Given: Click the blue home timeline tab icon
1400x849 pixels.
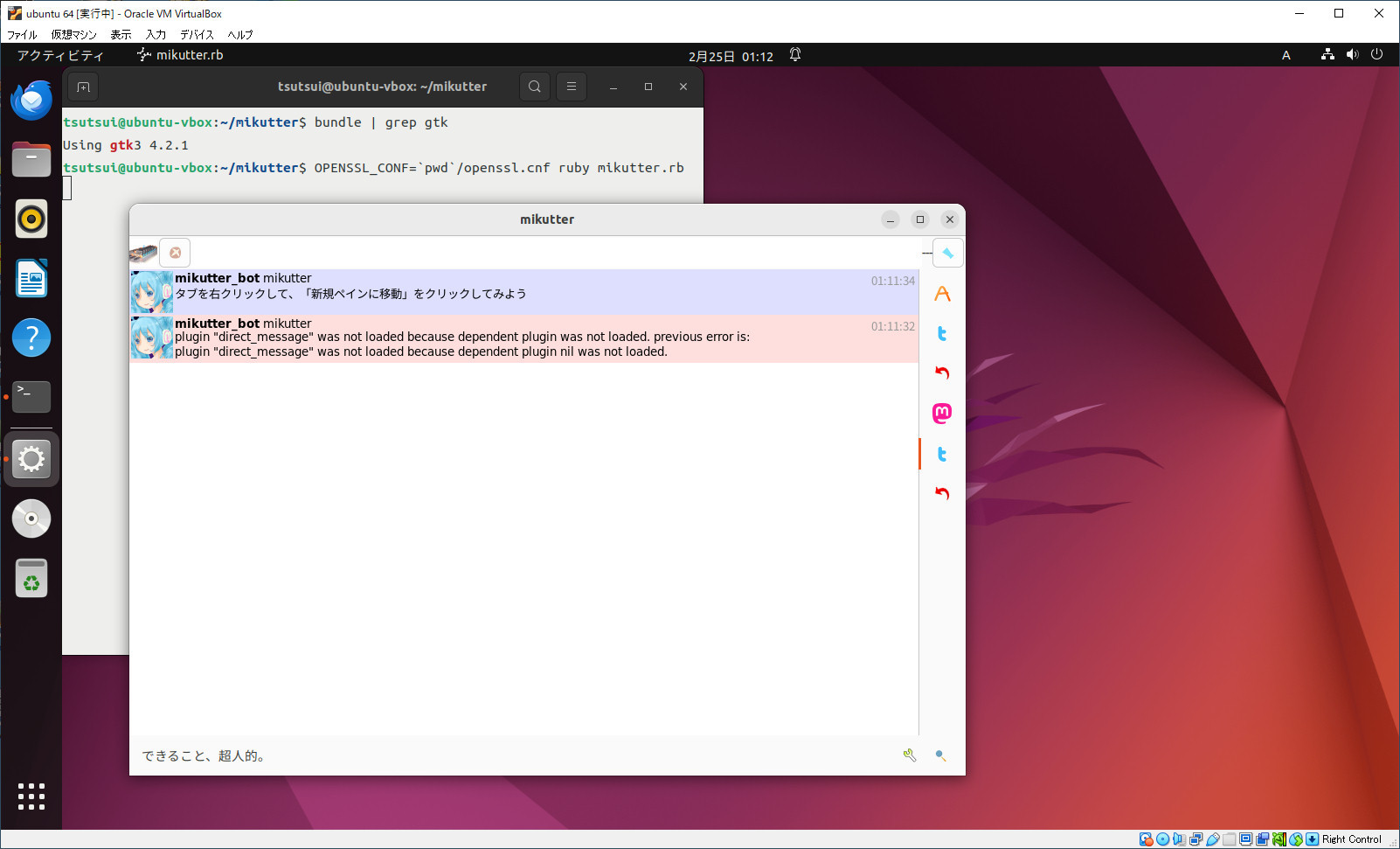Looking at the screenshot, I should click(947, 254).
